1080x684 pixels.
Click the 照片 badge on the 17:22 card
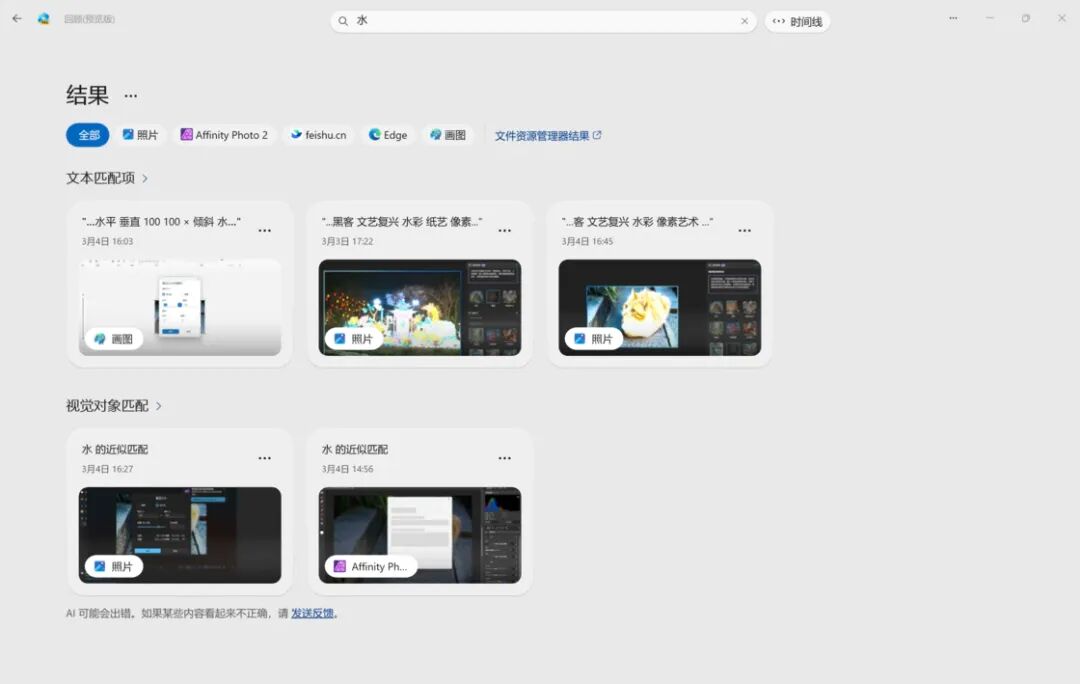click(353, 339)
